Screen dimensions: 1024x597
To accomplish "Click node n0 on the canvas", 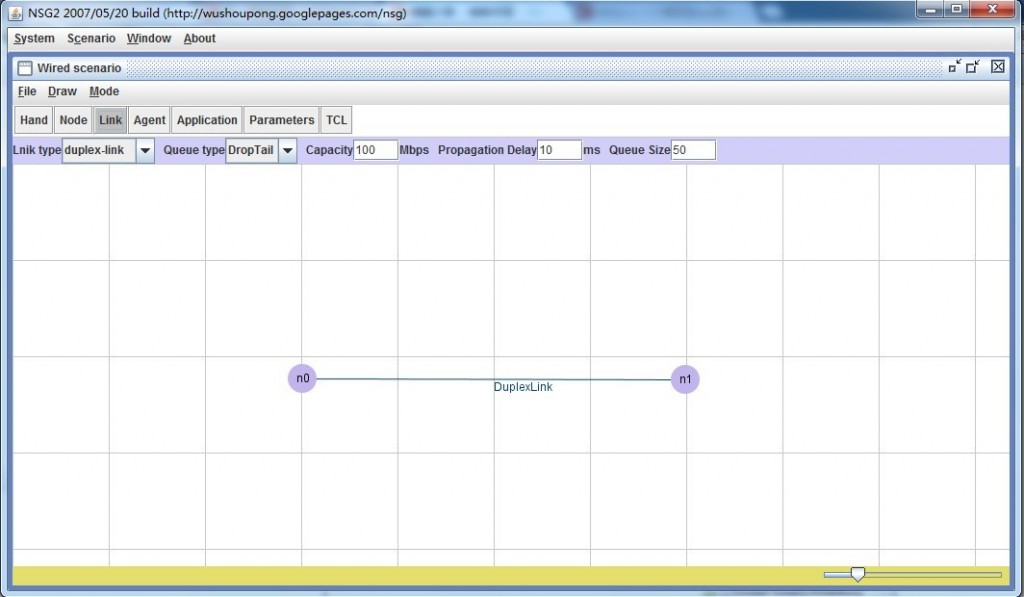I will coord(302,378).
